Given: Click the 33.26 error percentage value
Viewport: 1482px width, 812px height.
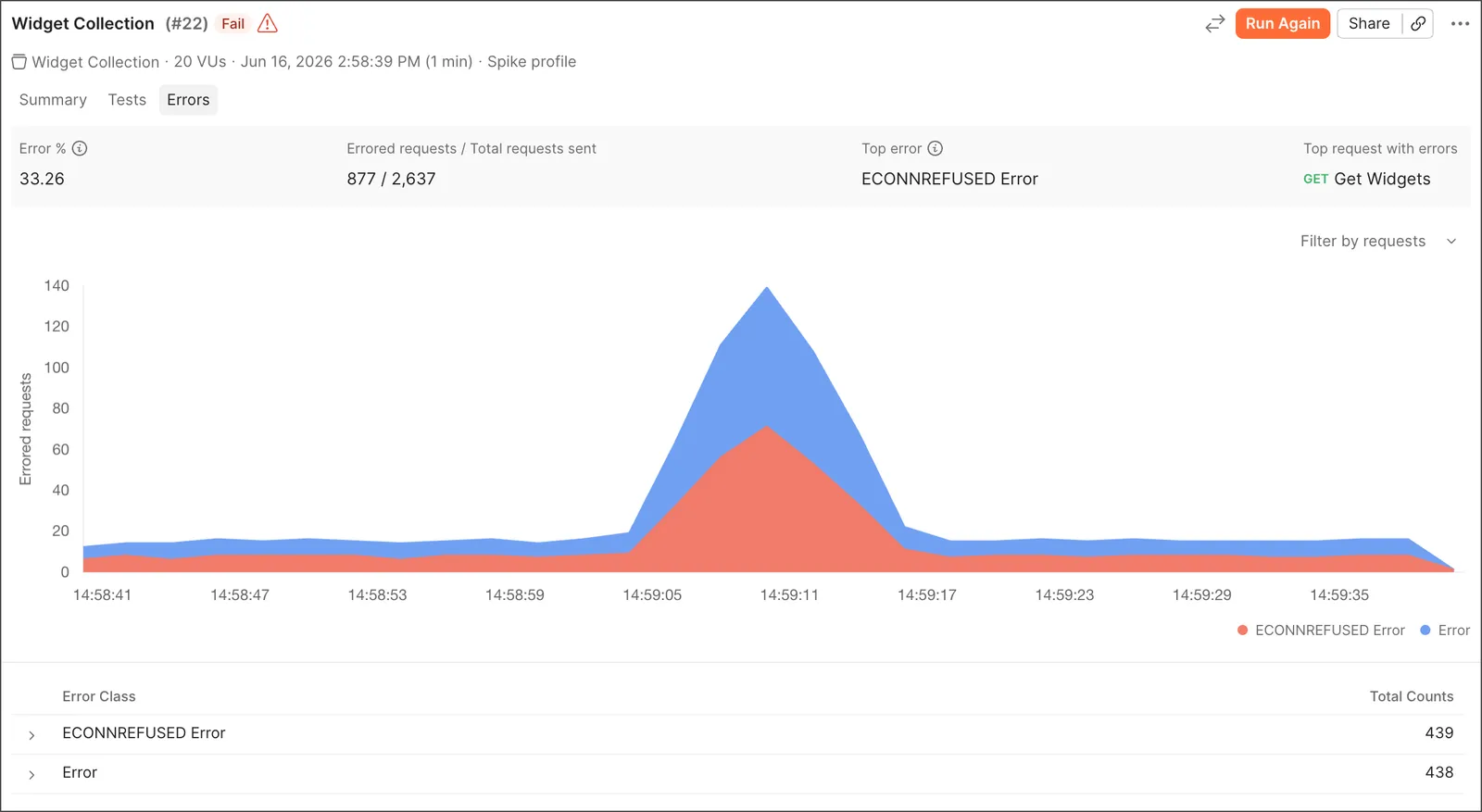Looking at the screenshot, I should click(x=42, y=180).
